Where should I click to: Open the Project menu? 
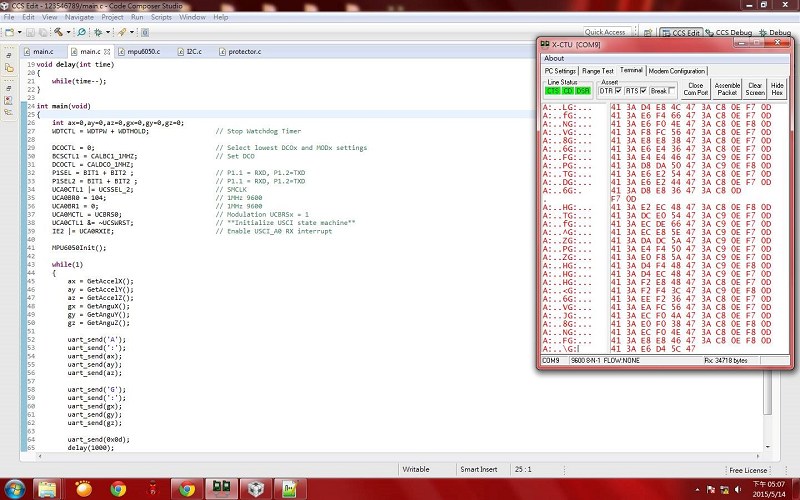click(x=112, y=17)
